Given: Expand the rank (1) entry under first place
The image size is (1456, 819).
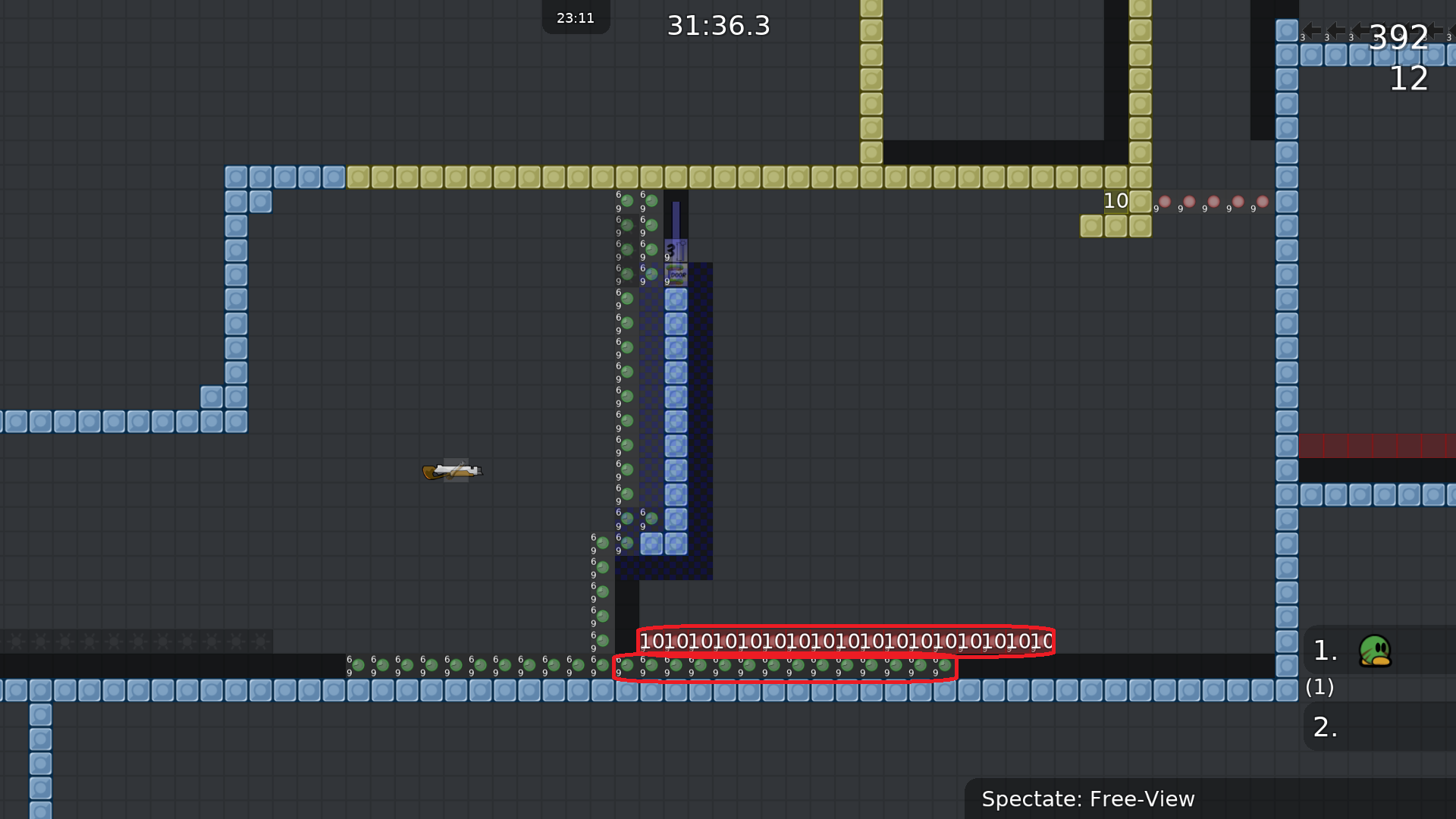Looking at the screenshot, I should [x=1319, y=689].
